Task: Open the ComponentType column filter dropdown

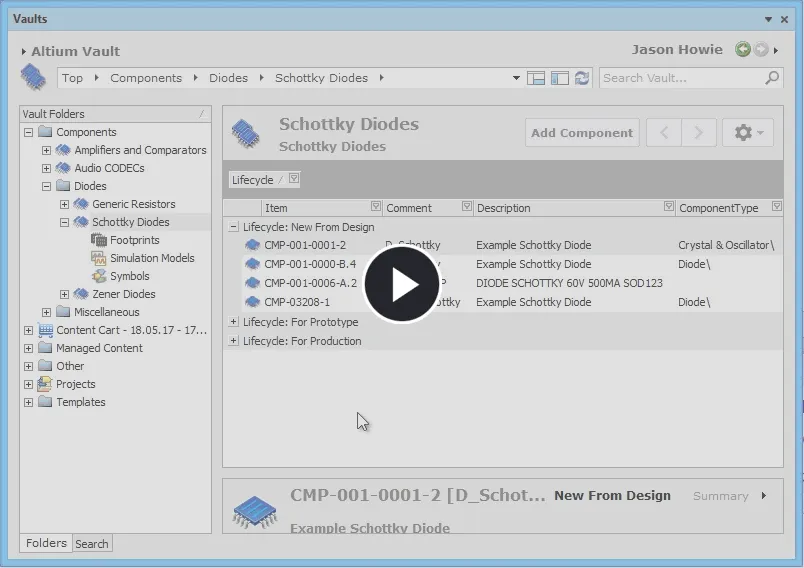Action: point(777,206)
